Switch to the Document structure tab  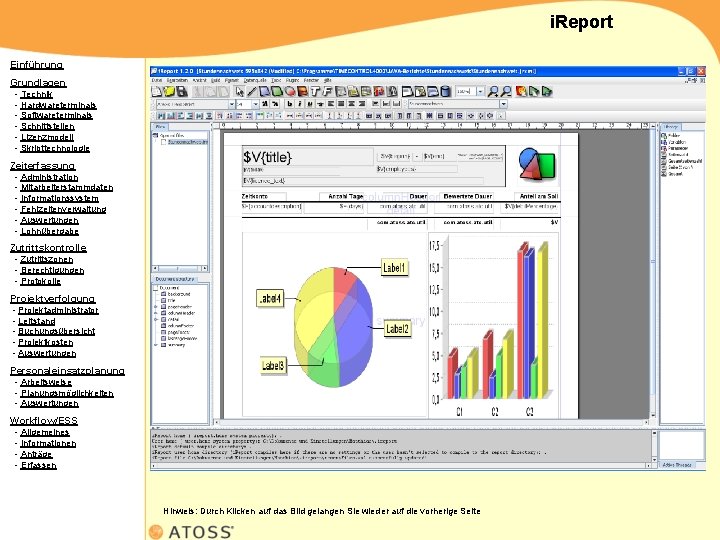pyautogui.click(x=174, y=279)
